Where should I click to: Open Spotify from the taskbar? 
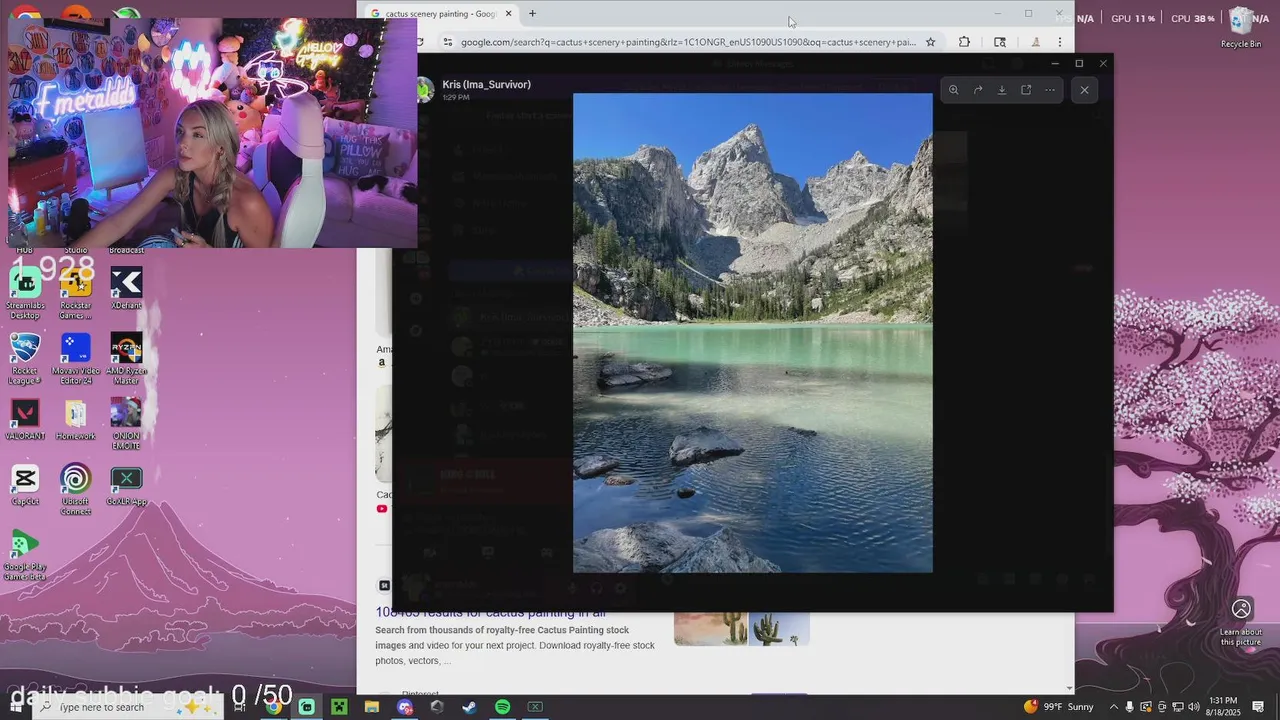coord(502,707)
